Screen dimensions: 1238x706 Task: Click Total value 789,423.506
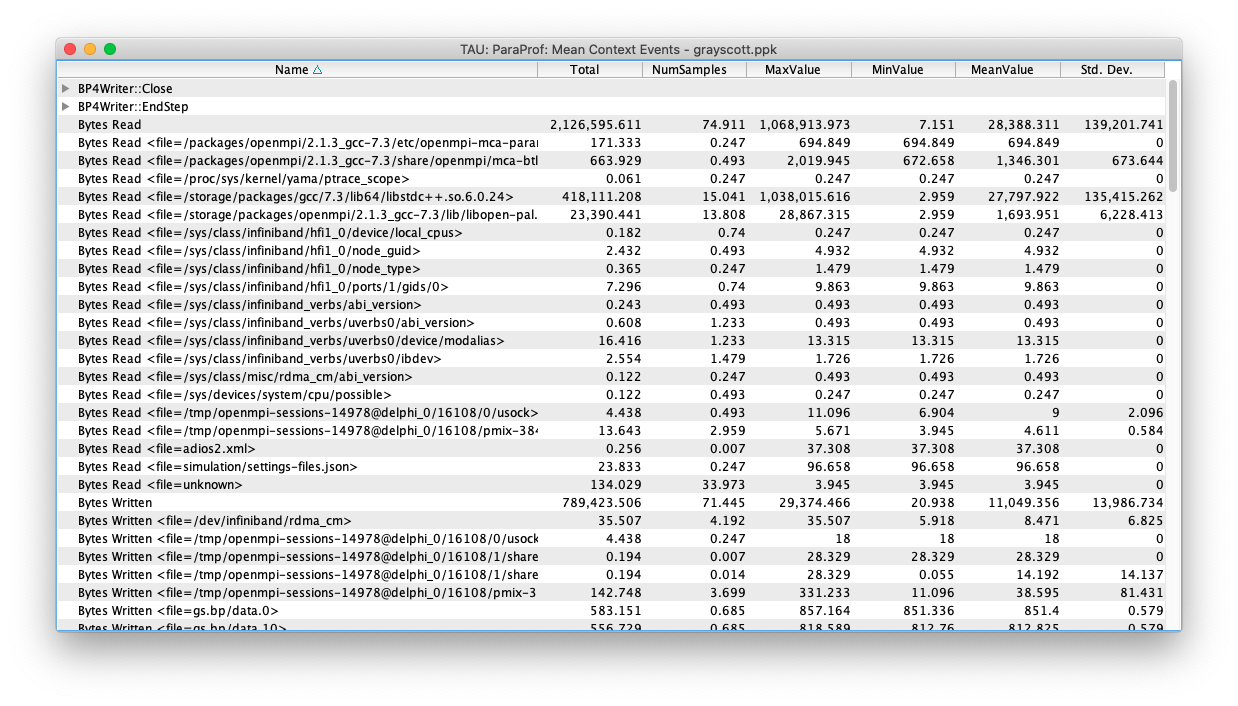click(603, 503)
